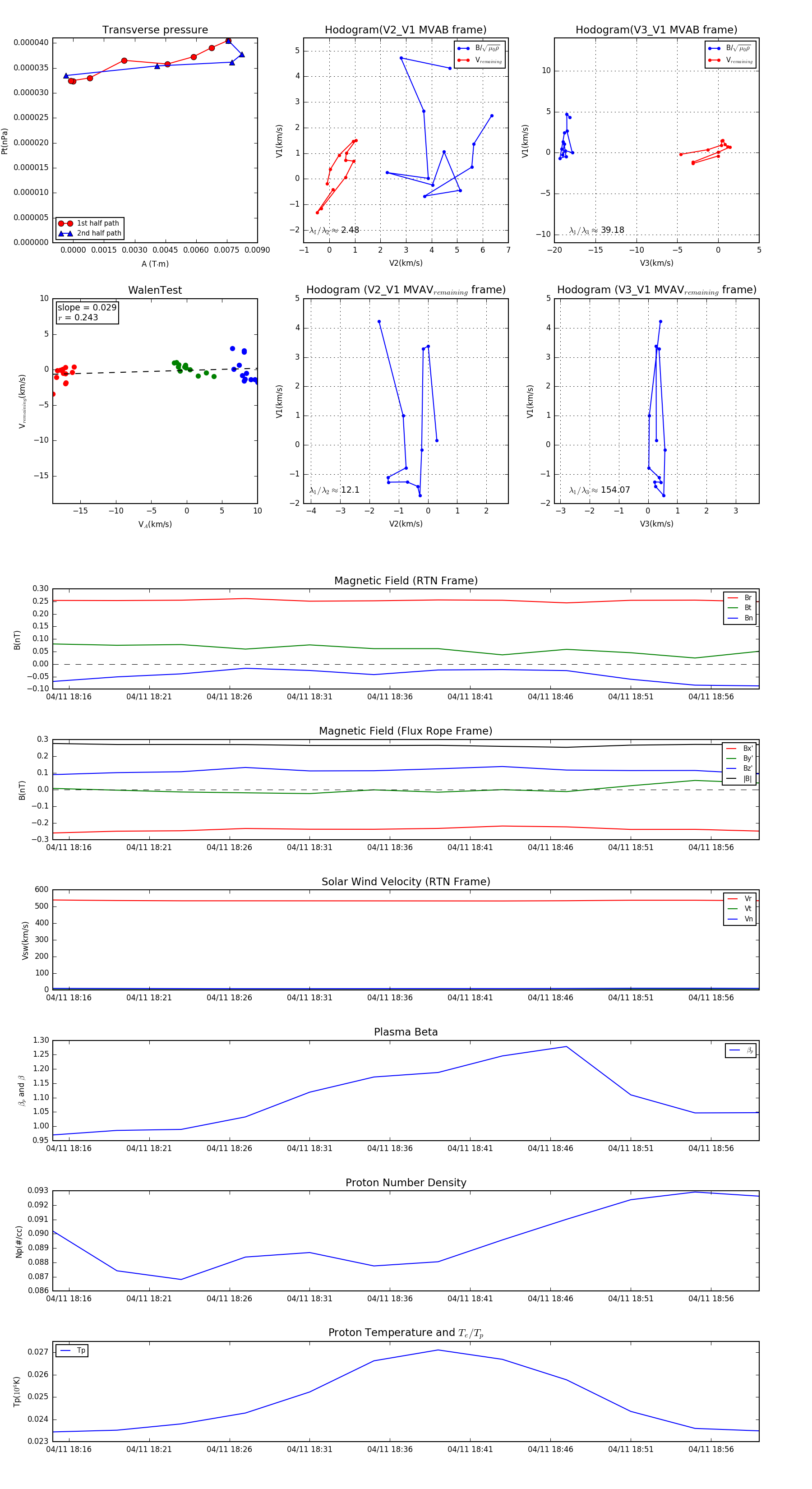Click the 'Hodogram(V2_V1 MVAB frame)' title
The width and height of the screenshot is (812, 1489).
406,30
